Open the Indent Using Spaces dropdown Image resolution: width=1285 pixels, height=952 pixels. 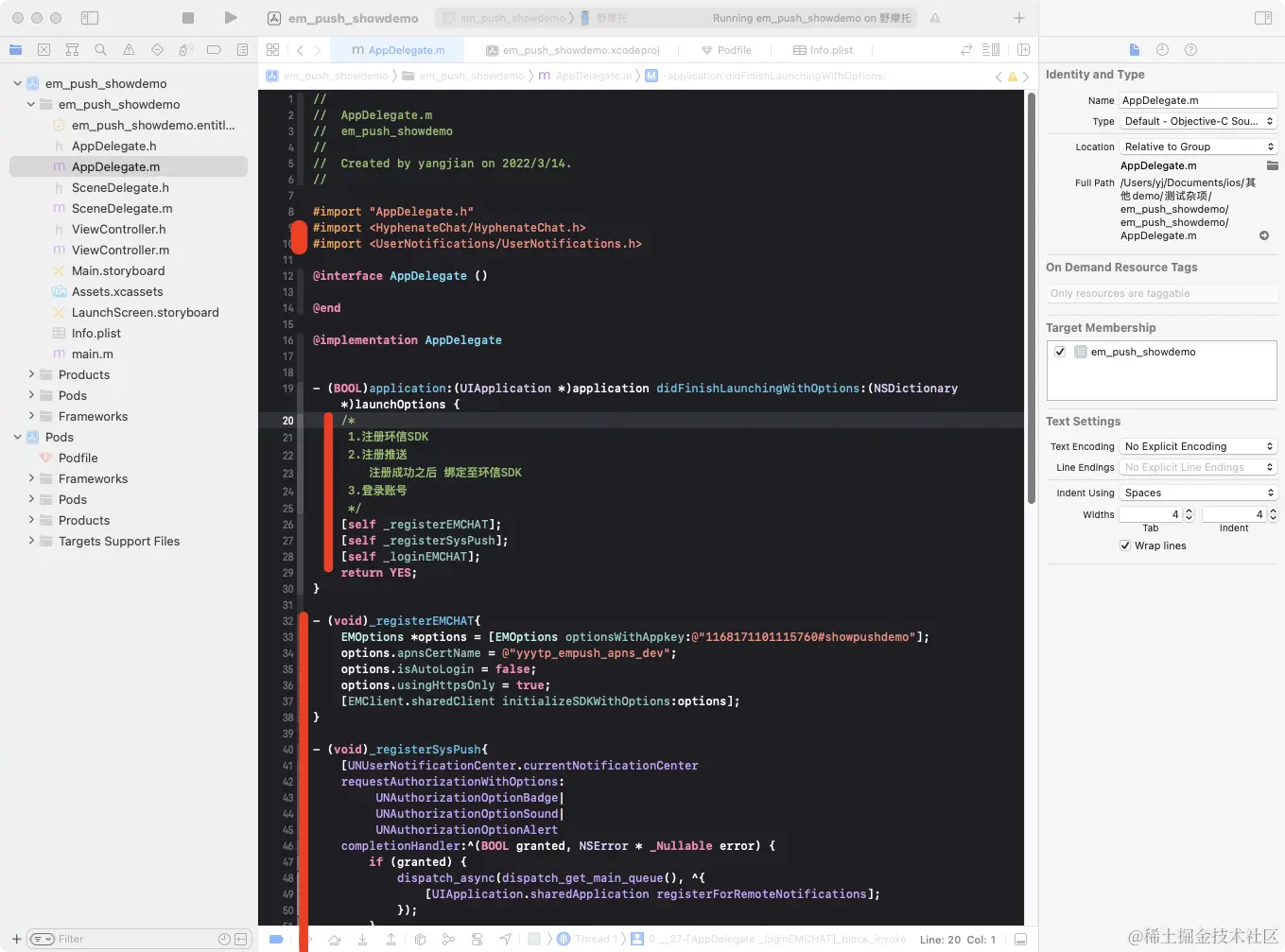tap(1198, 493)
